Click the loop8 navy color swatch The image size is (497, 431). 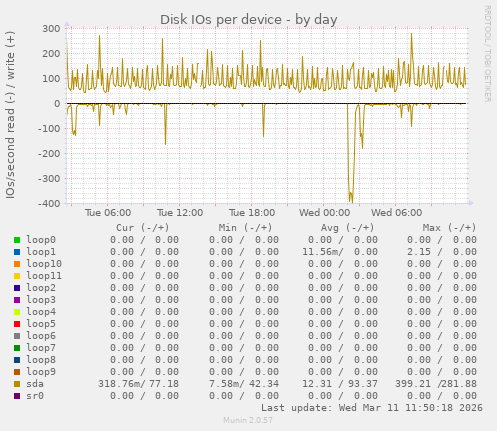point(17,360)
